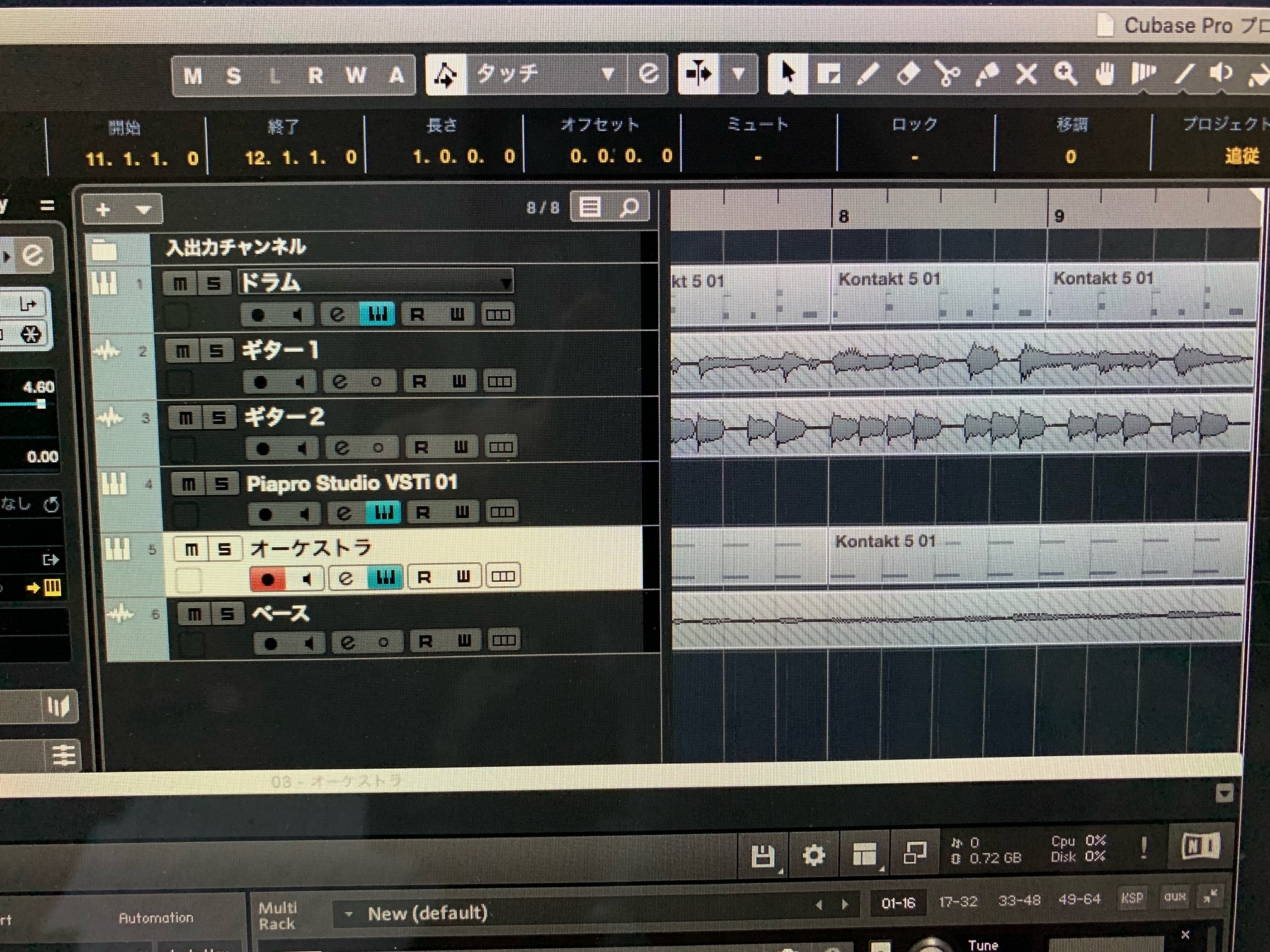
Task: Select the Mute X tool
Action: click(x=1026, y=75)
